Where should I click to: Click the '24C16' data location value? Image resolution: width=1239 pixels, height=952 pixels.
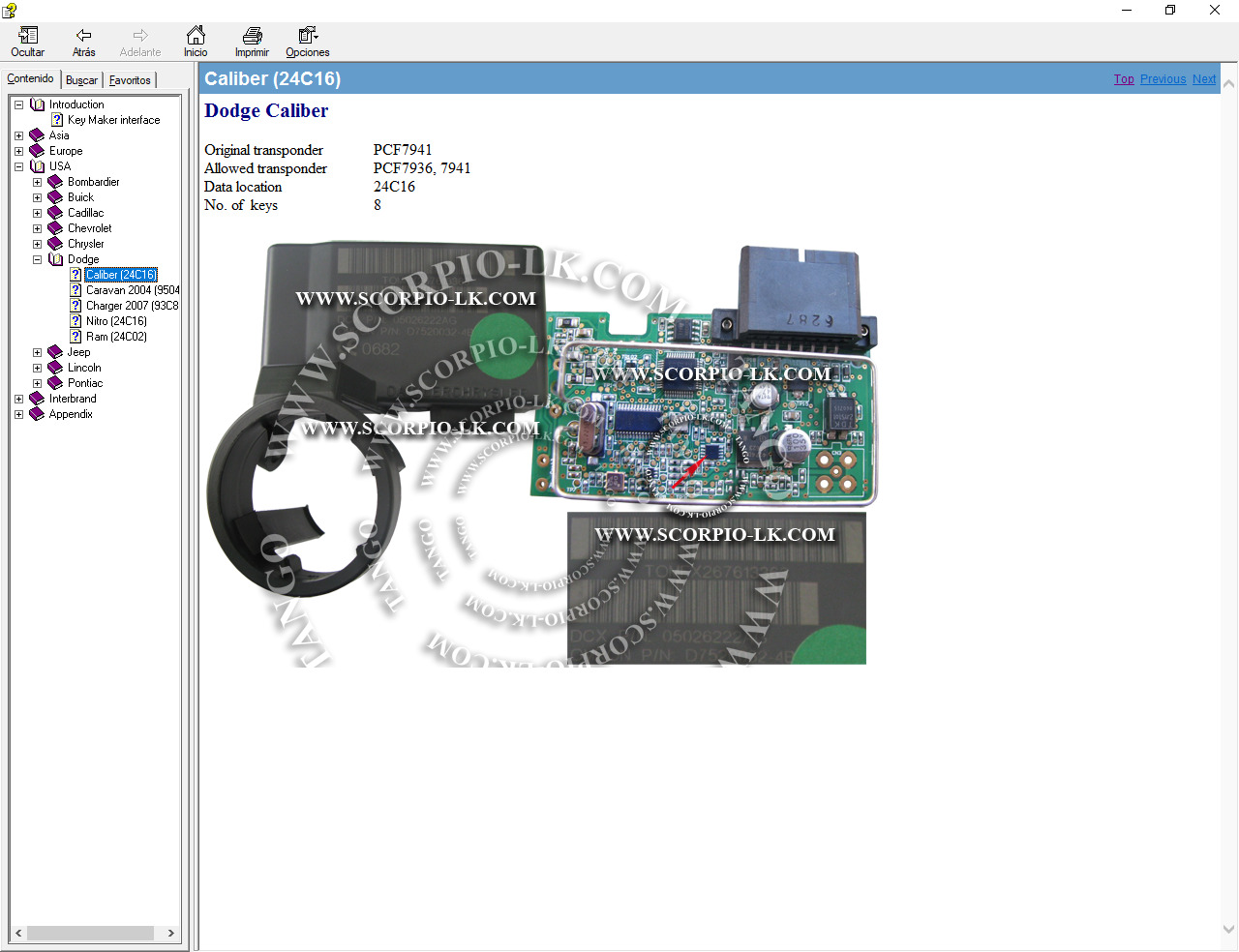pyautogui.click(x=394, y=187)
